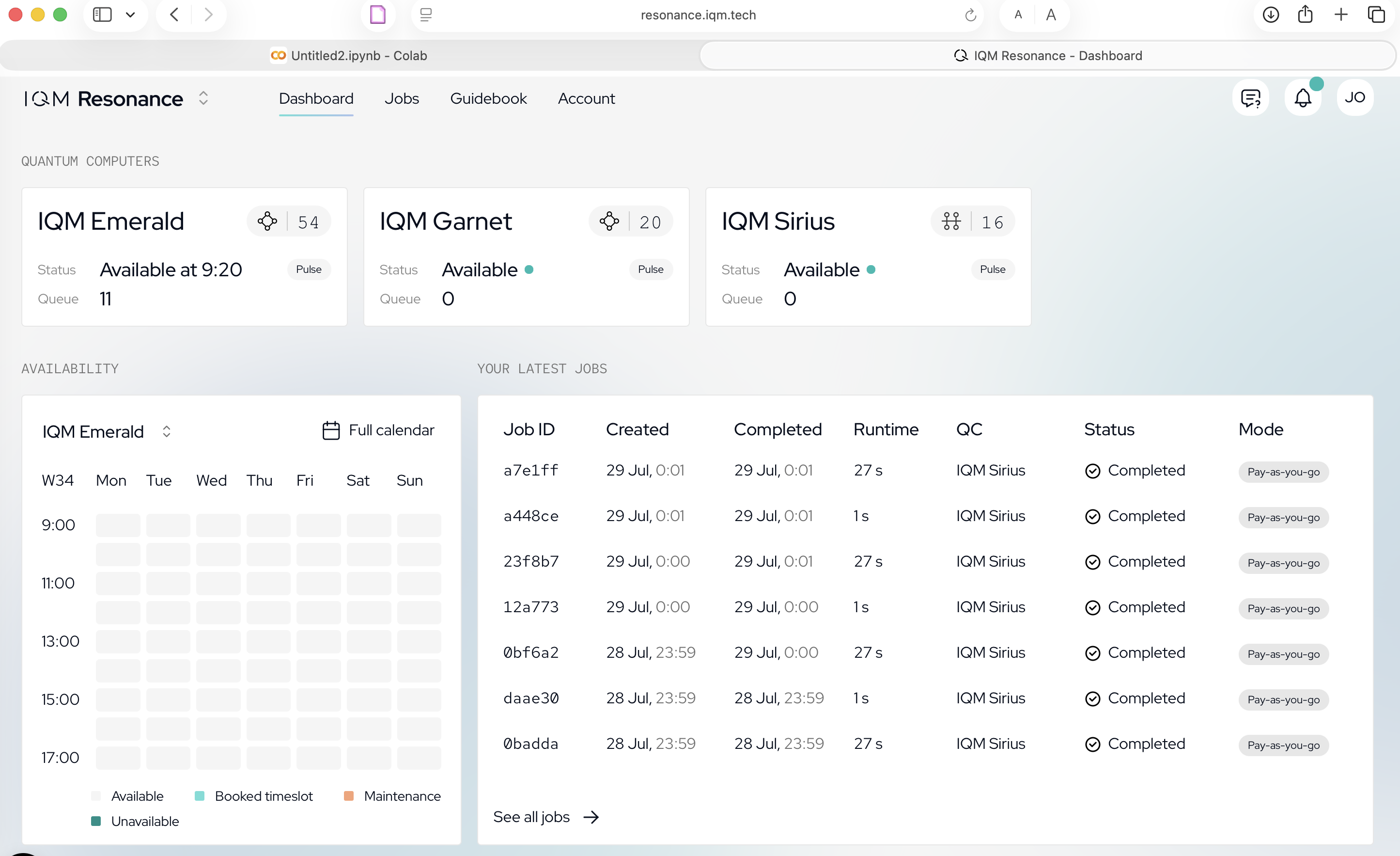
Task: Click the Pulse badge on IQM Garnet
Action: [x=651, y=269]
